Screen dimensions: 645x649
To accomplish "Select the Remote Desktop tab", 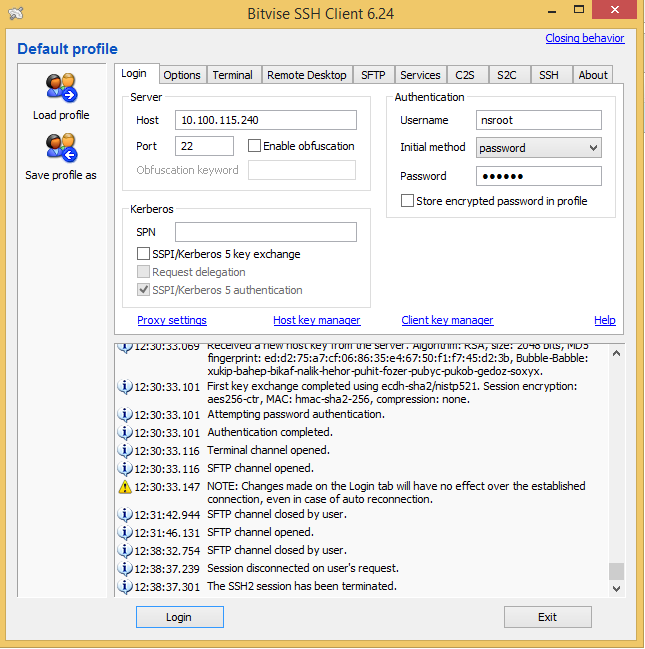I will [x=306, y=75].
